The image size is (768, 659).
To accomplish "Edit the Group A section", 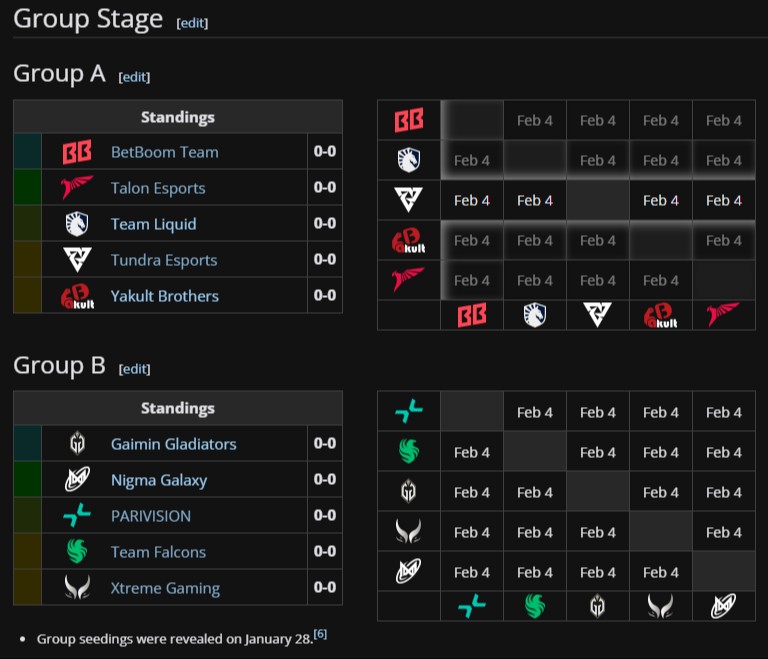I will click(134, 76).
